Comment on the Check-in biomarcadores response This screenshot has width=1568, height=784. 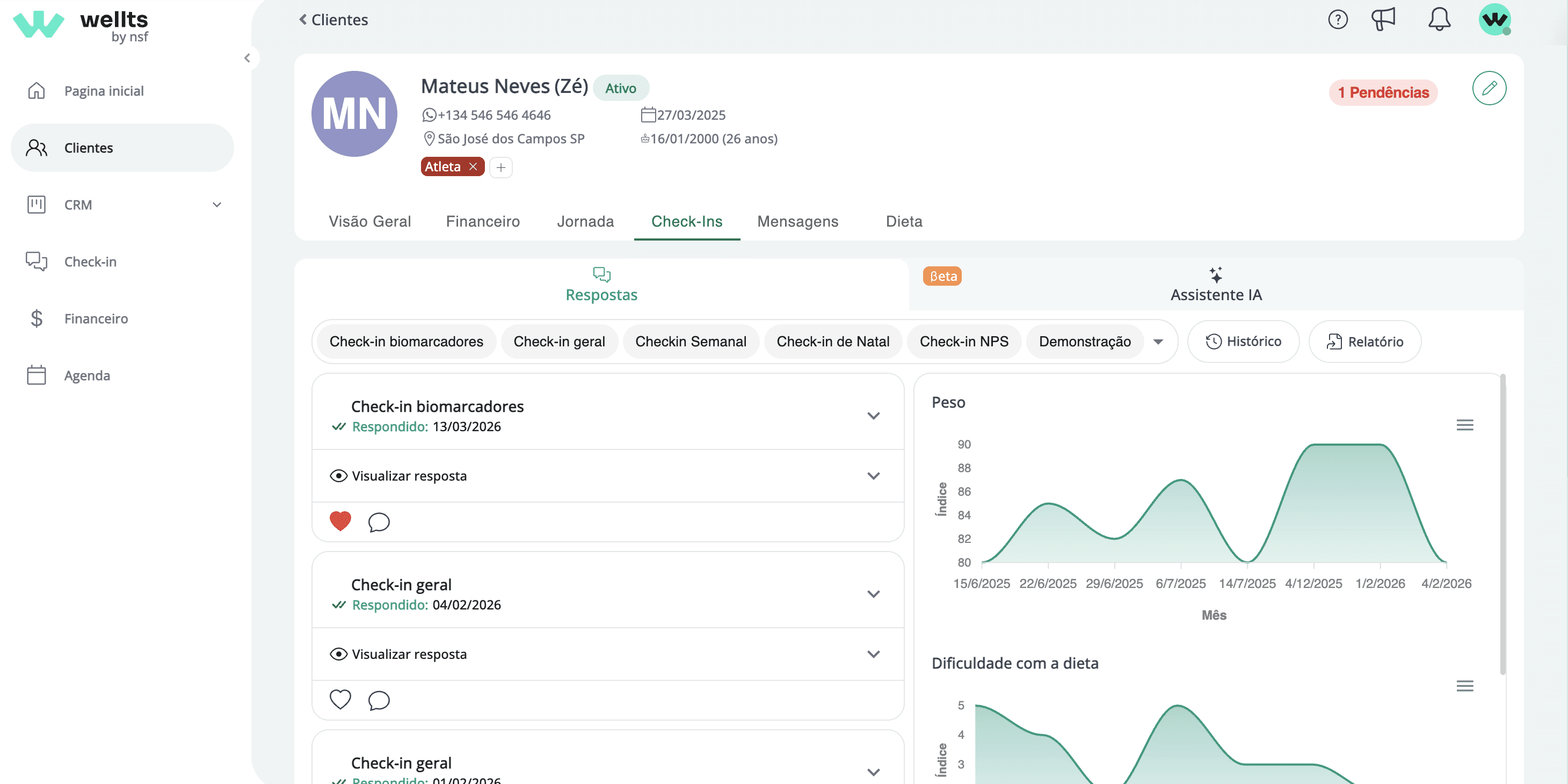379,522
